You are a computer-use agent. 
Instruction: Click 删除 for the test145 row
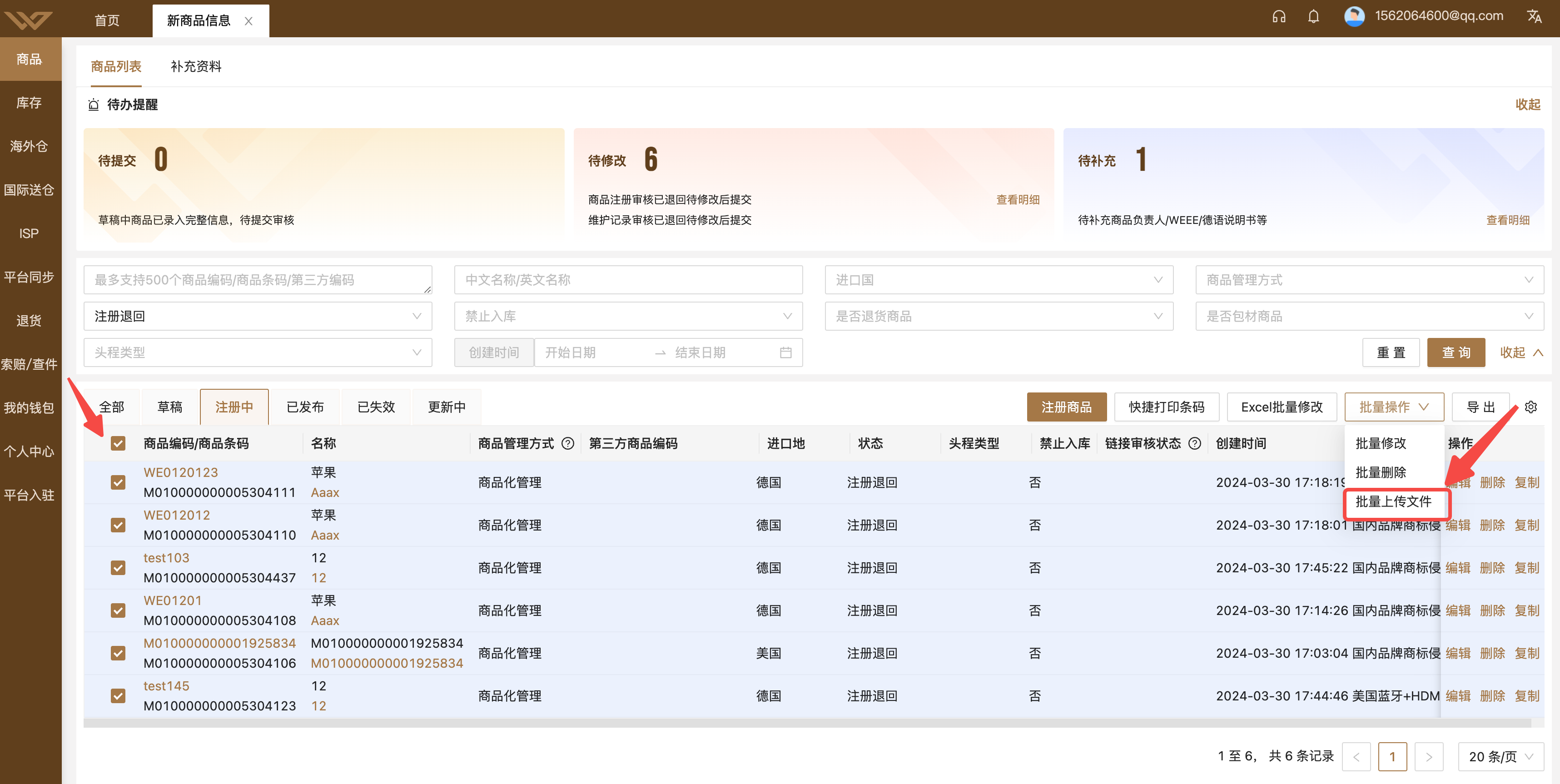click(1492, 695)
